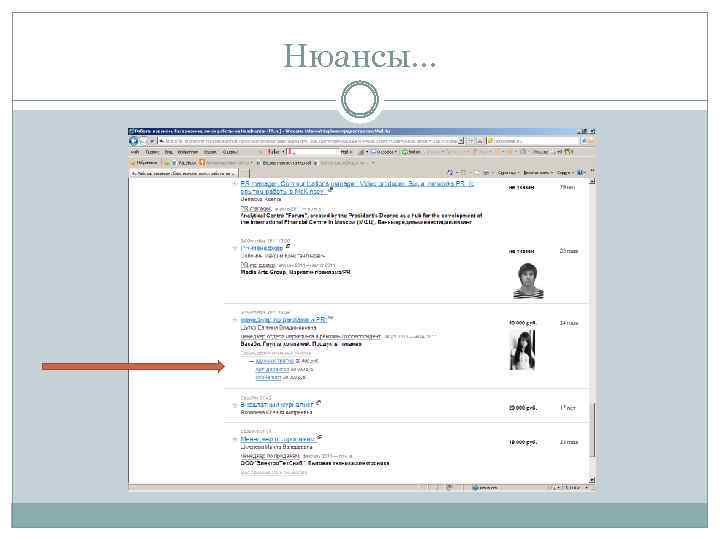
Task: Click the vertical scrollbar thumb
Action: coord(593,430)
